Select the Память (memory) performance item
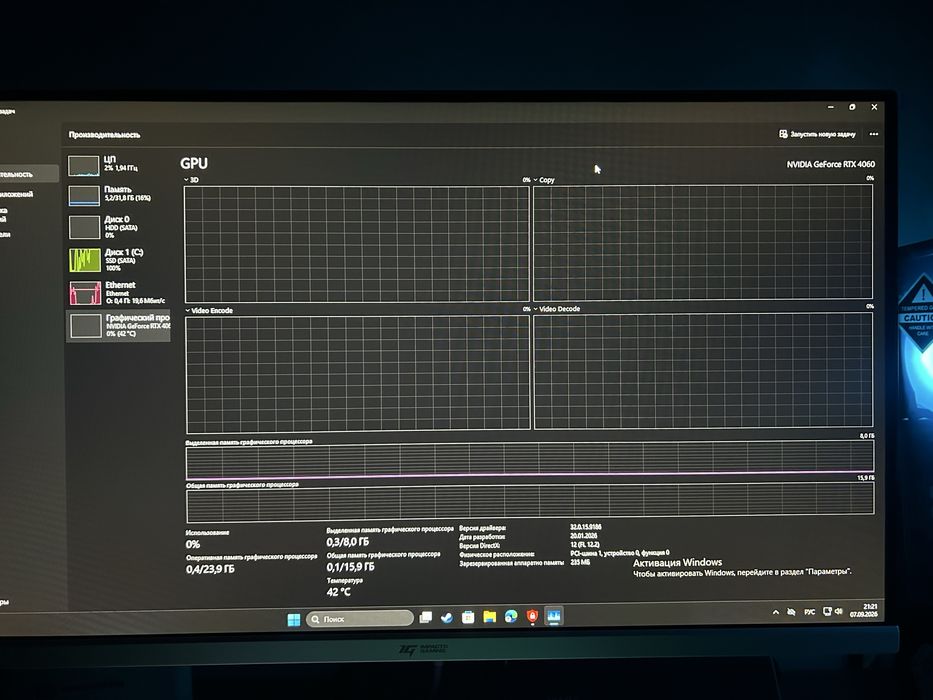The image size is (933, 700). coord(118,195)
